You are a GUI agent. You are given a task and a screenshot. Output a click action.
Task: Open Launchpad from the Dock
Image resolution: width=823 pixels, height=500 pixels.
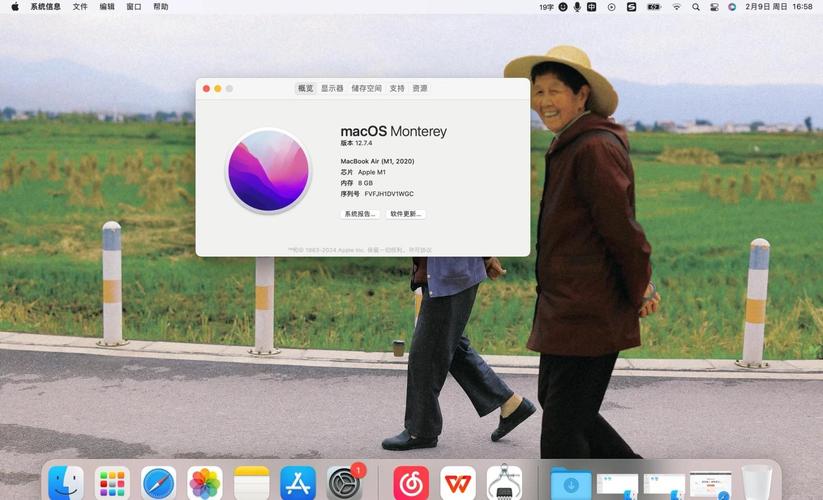click(x=112, y=483)
